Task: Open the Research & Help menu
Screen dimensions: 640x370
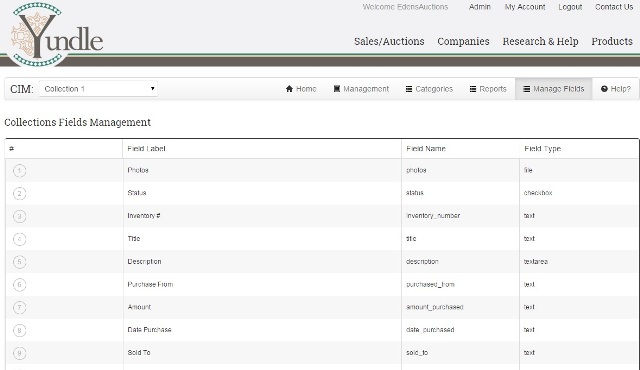Action: click(x=540, y=41)
